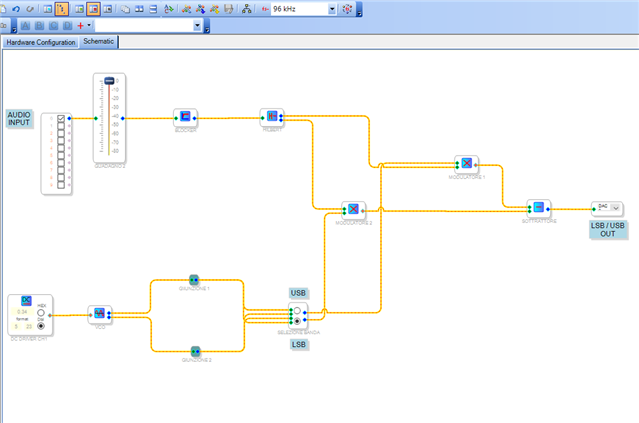This screenshot has height=423, width=639.
Task: Check input channel 2 checkbox
Action: point(61,133)
